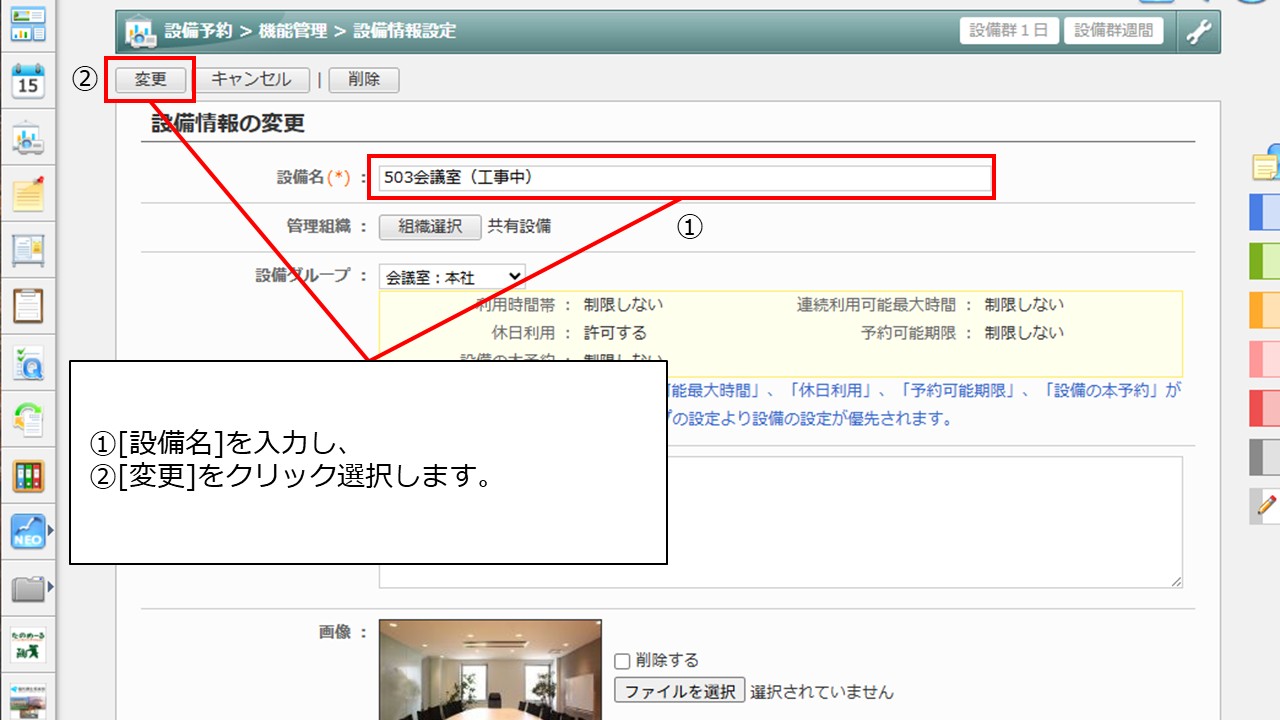Click the 設備名 text input field

pos(680,178)
